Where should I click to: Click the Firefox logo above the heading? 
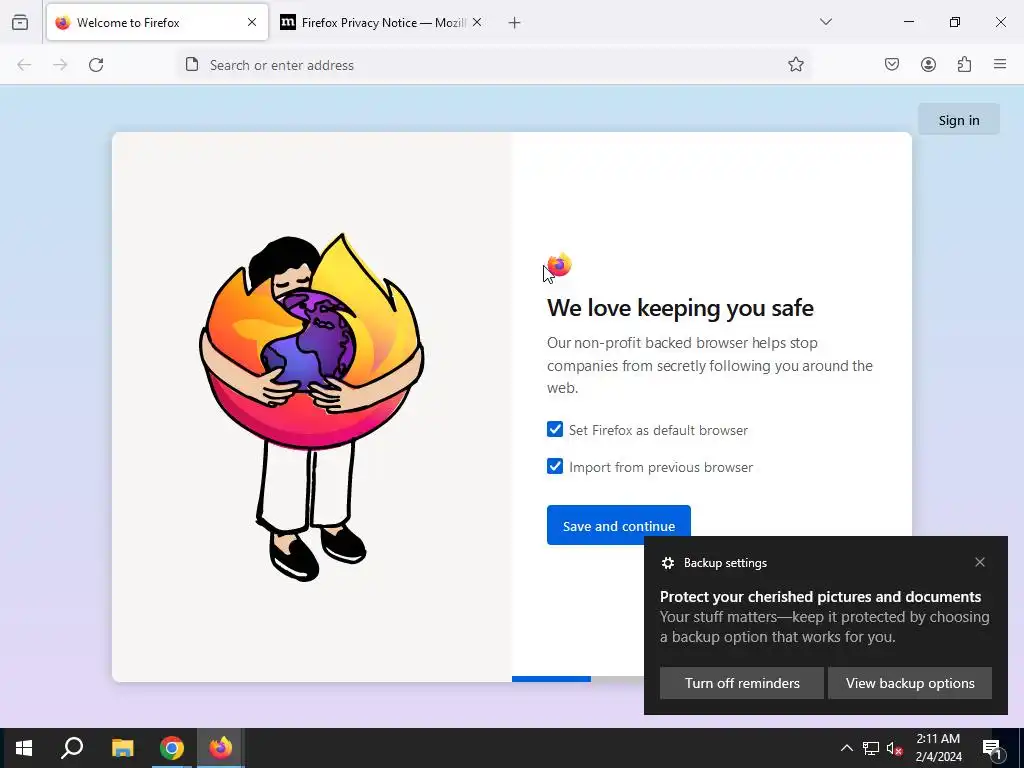coord(559,265)
